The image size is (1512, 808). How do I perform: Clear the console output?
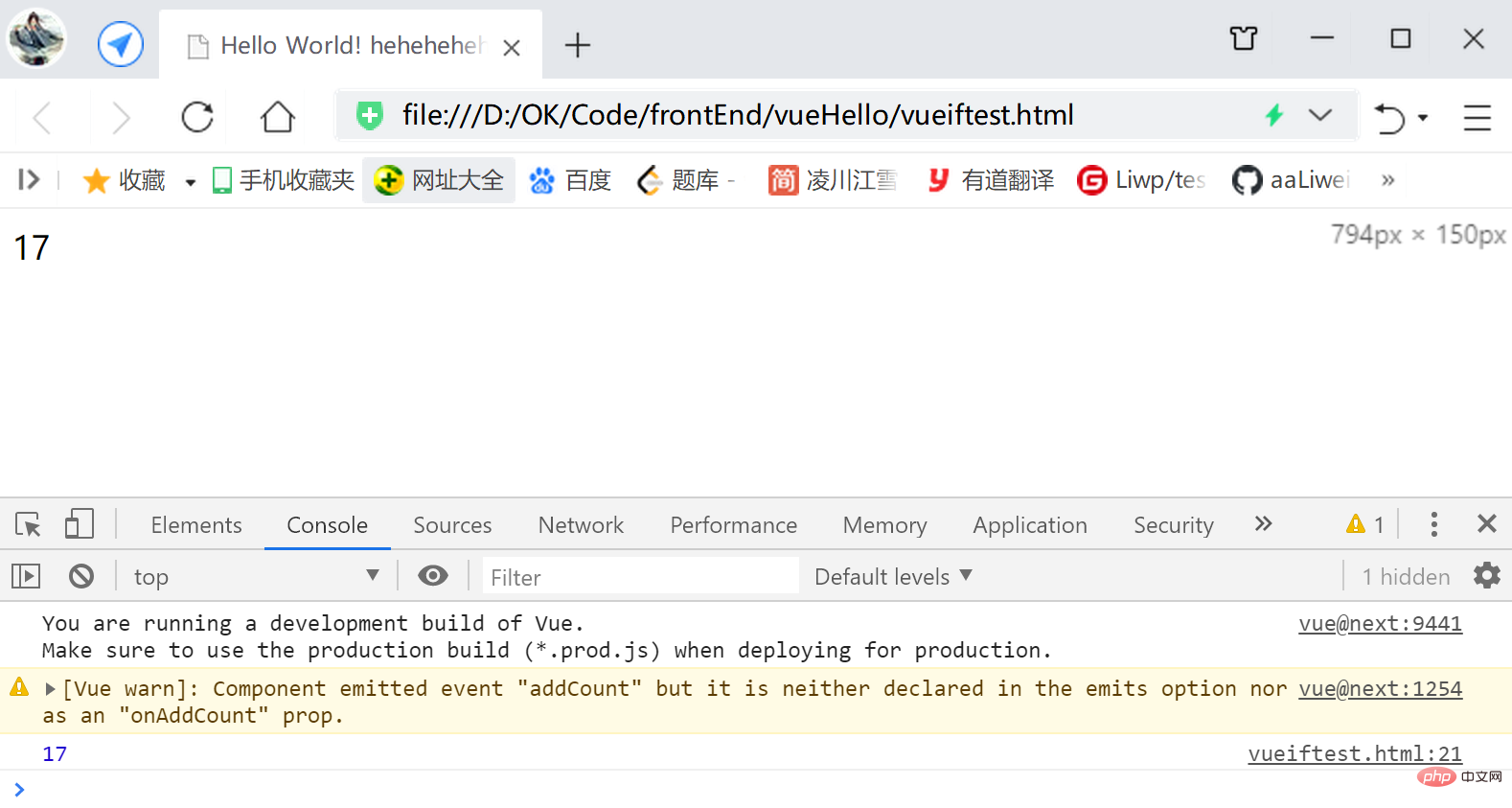pos(81,576)
